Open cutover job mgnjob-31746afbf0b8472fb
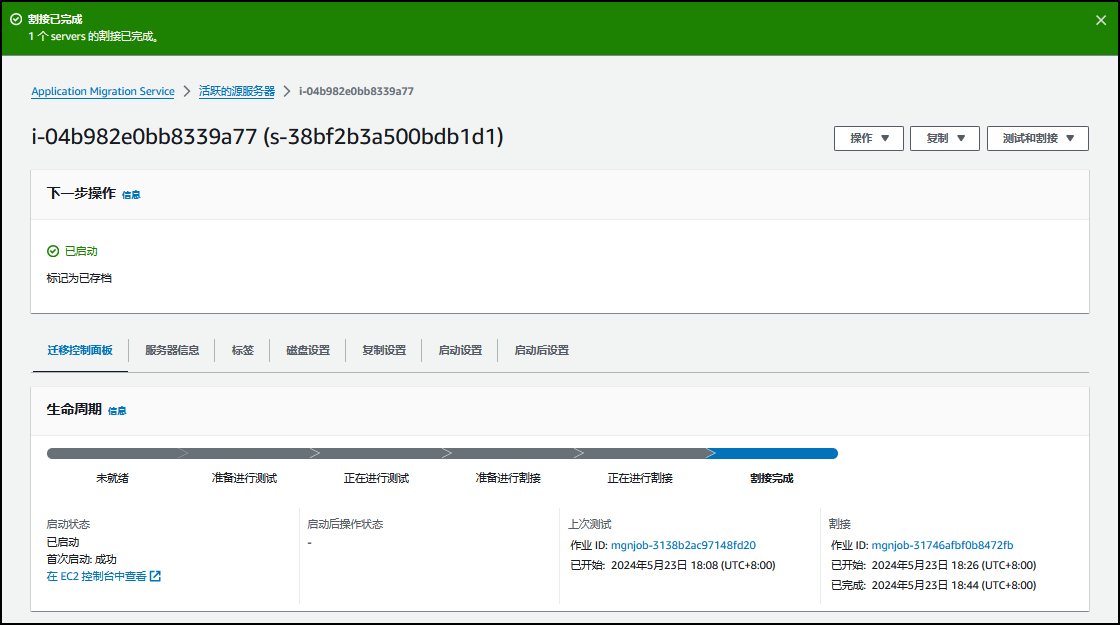Viewport: 1120px width, 625px height. click(942, 546)
